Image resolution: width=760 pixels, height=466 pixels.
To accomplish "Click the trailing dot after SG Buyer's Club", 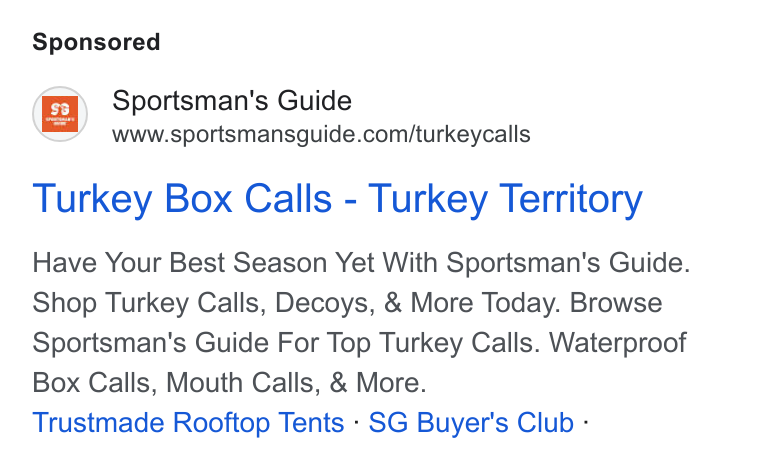I will click(x=586, y=422).
